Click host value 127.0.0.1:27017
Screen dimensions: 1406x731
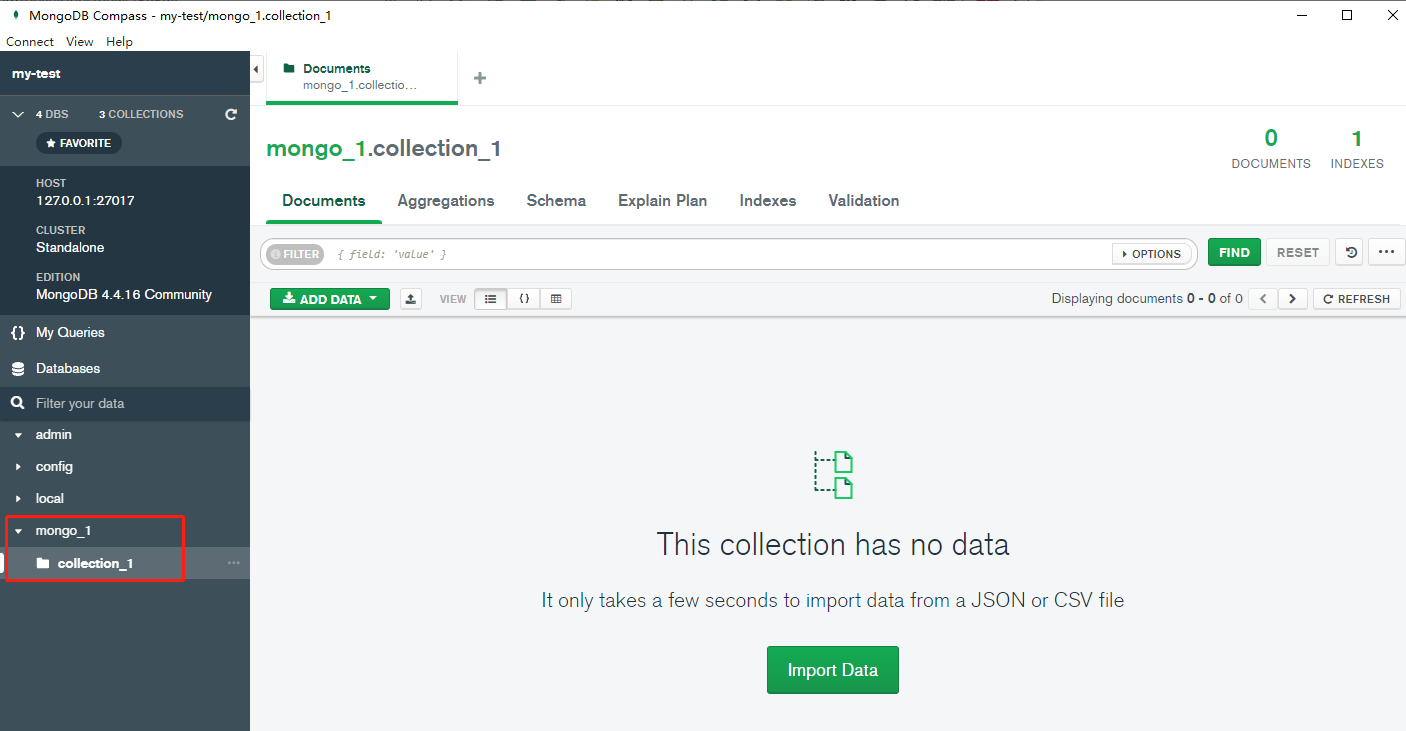pyautogui.click(x=85, y=201)
